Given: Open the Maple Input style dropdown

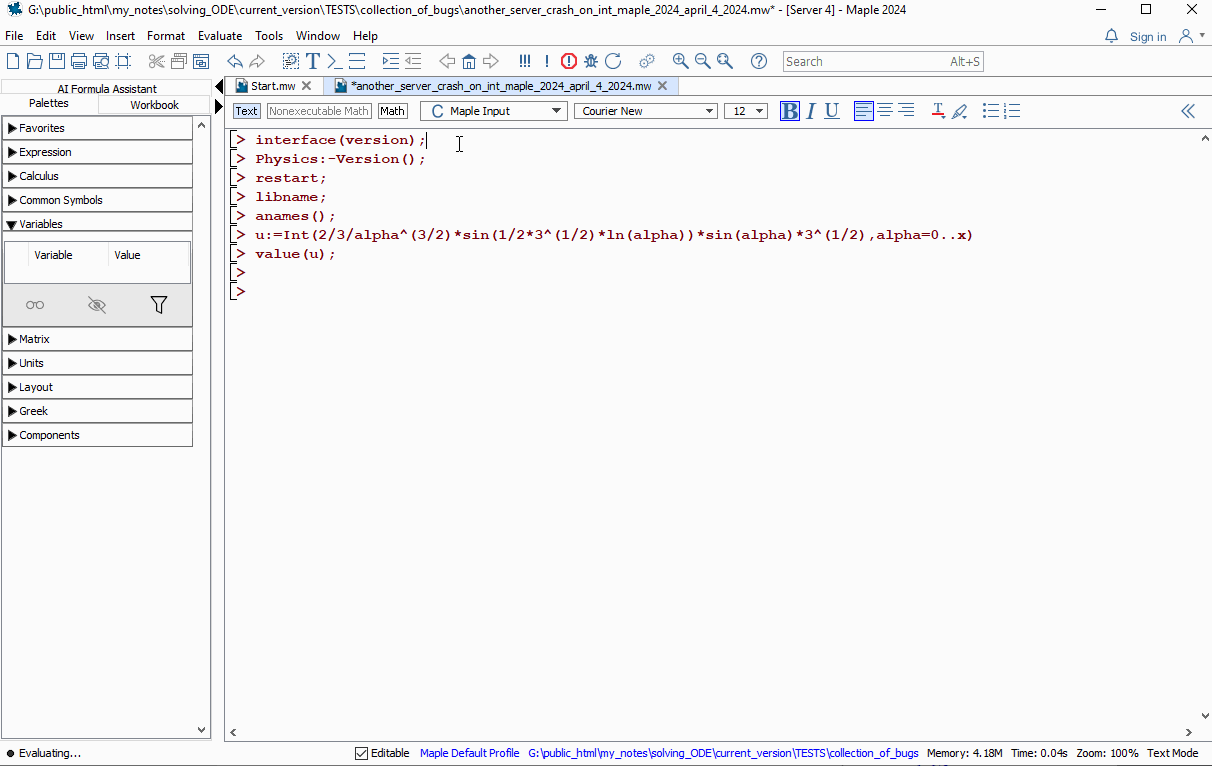Looking at the screenshot, I should [494, 111].
